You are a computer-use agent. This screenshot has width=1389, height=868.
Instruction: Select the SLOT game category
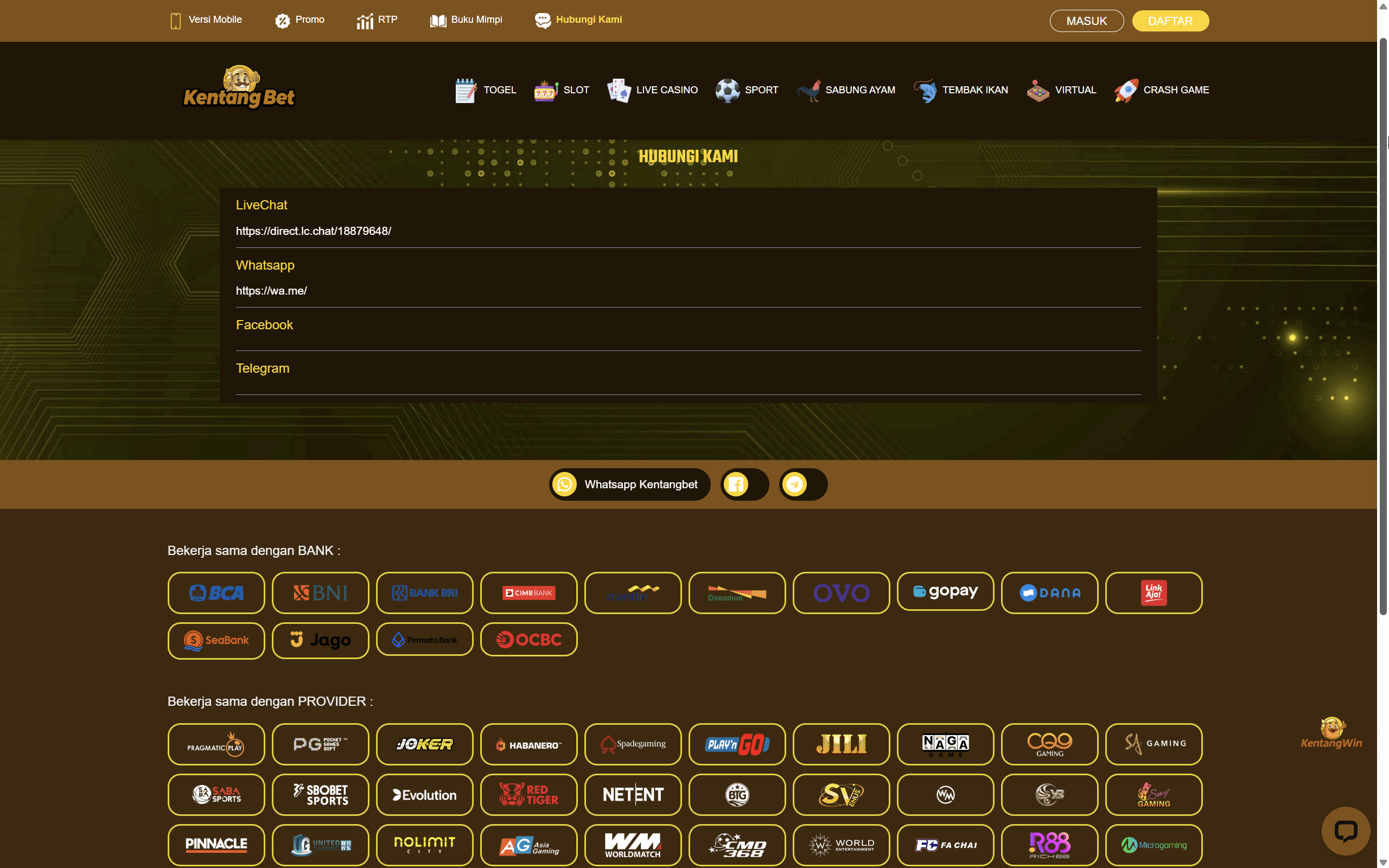pos(562,90)
